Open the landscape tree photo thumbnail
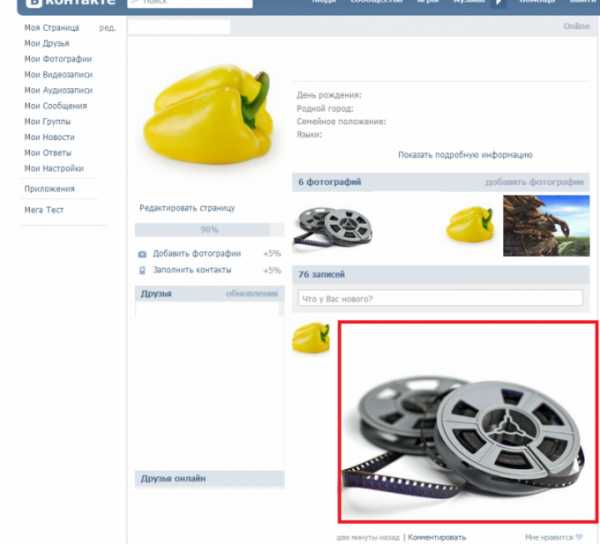Viewport: 600px width, 544px height. (x=546, y=226)
